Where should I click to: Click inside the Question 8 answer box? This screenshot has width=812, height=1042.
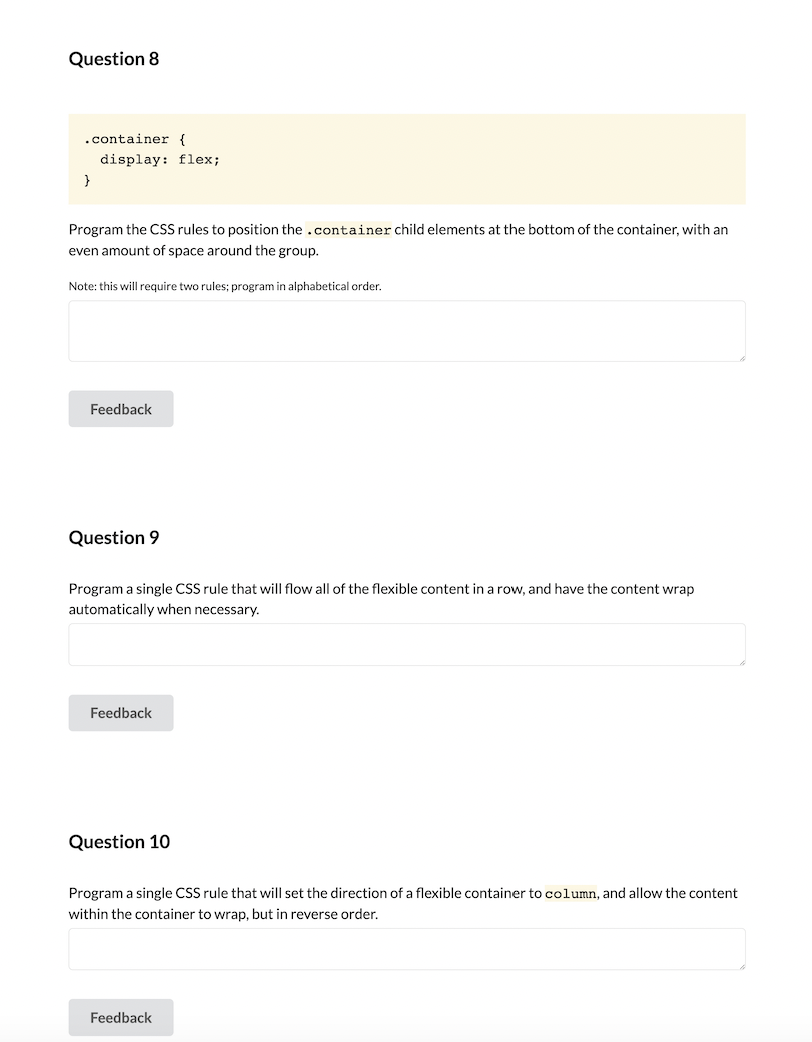pyautogui.click(x=400, y=330)
